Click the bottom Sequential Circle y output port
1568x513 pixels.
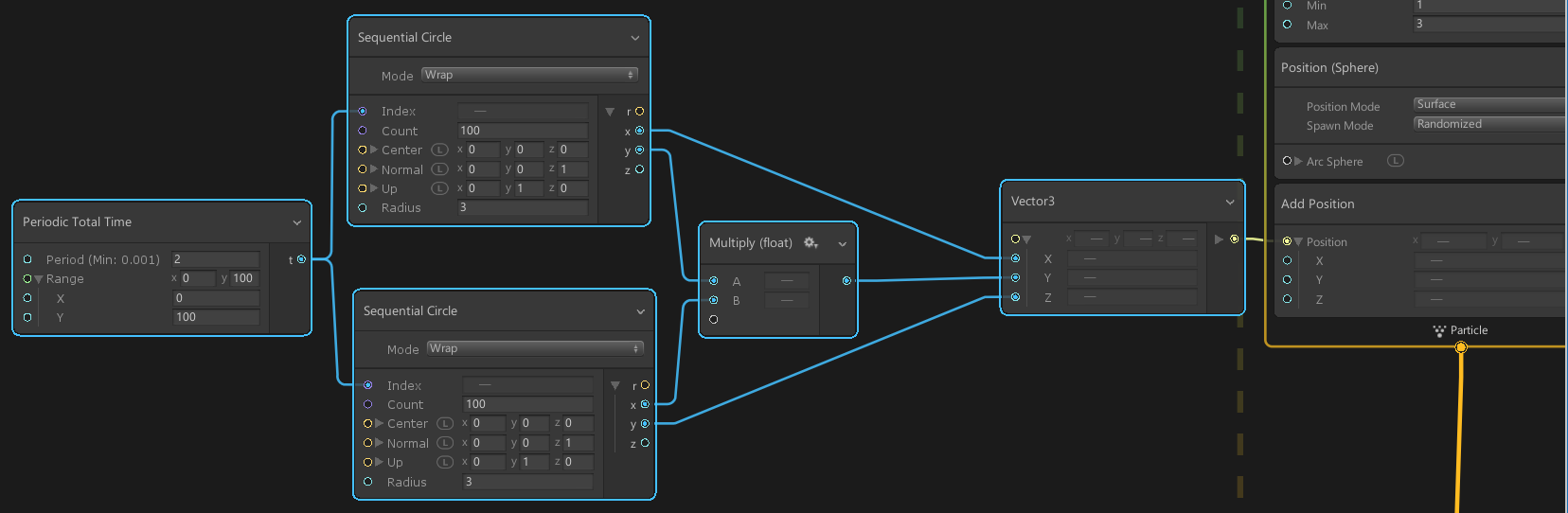point(646,424)
